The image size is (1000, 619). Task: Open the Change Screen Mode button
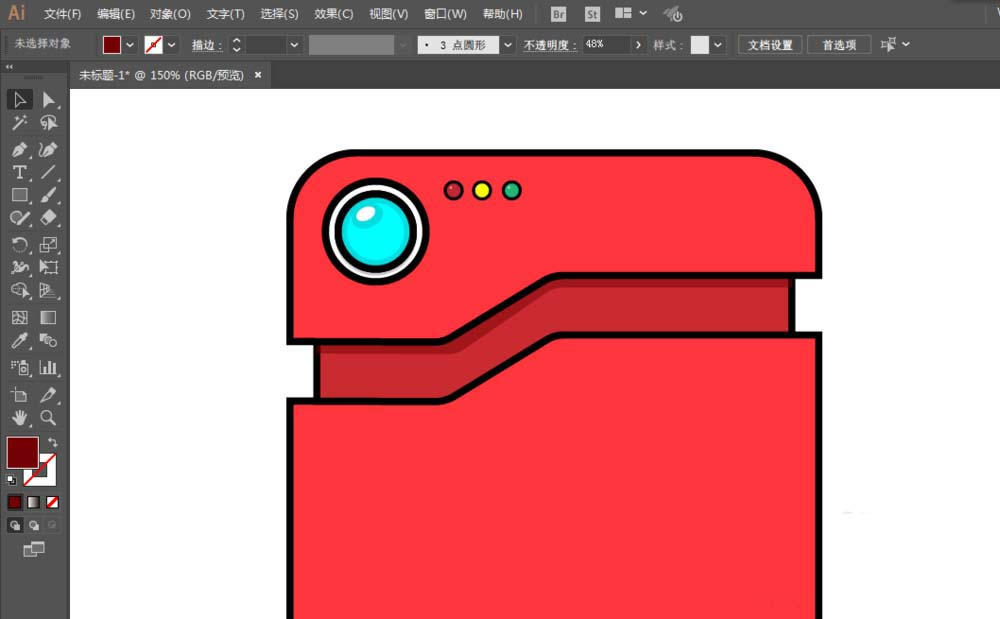click(x=34, y=549)
